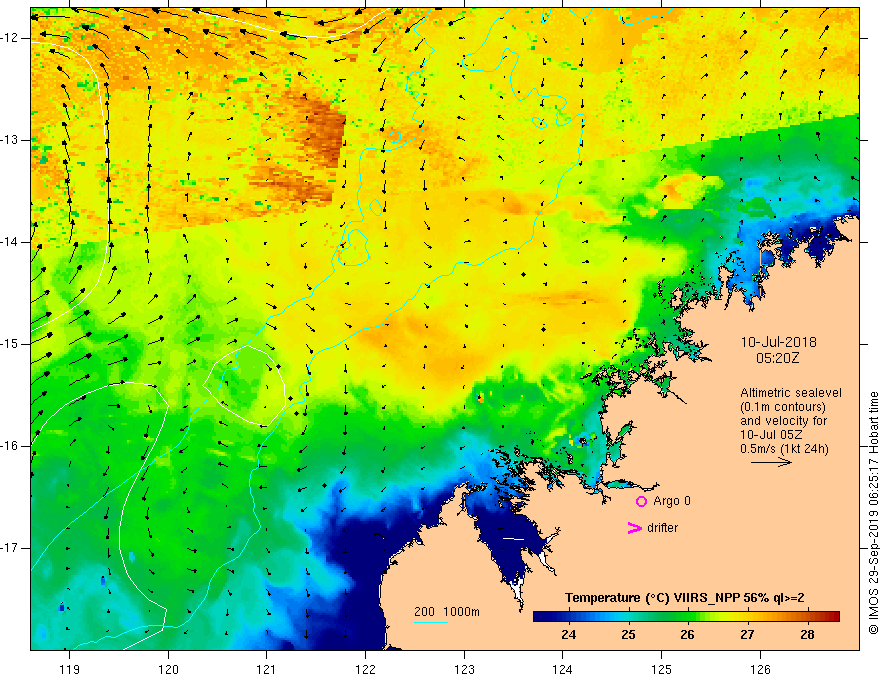
Task: Click the "10-Jul-2018" date text
Action: click(x=778, y=342)
